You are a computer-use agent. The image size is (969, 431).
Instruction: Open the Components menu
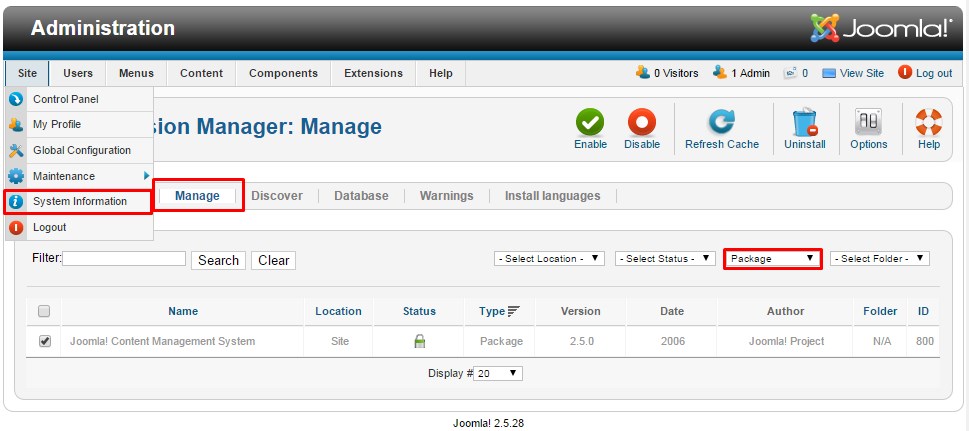pos(283,73)
